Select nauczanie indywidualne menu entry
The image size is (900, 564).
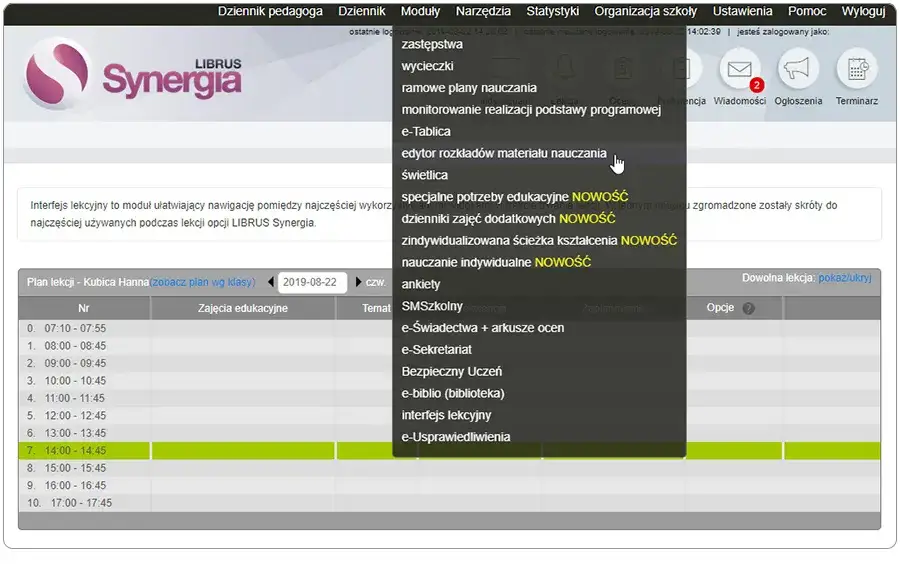(496, 262)
